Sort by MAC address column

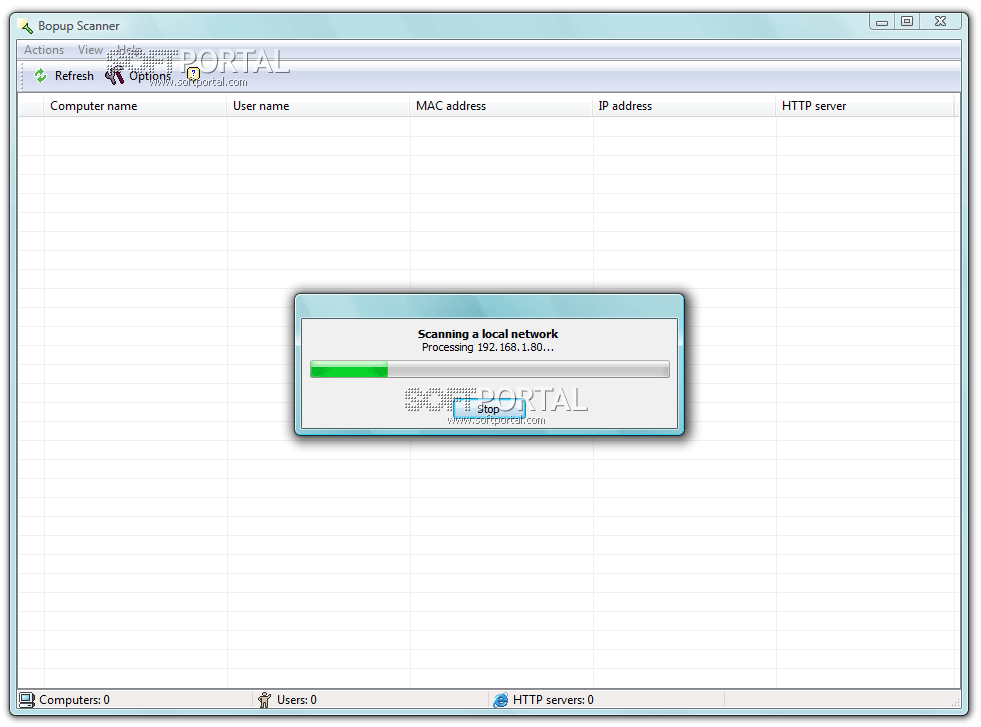coord(501,106)
